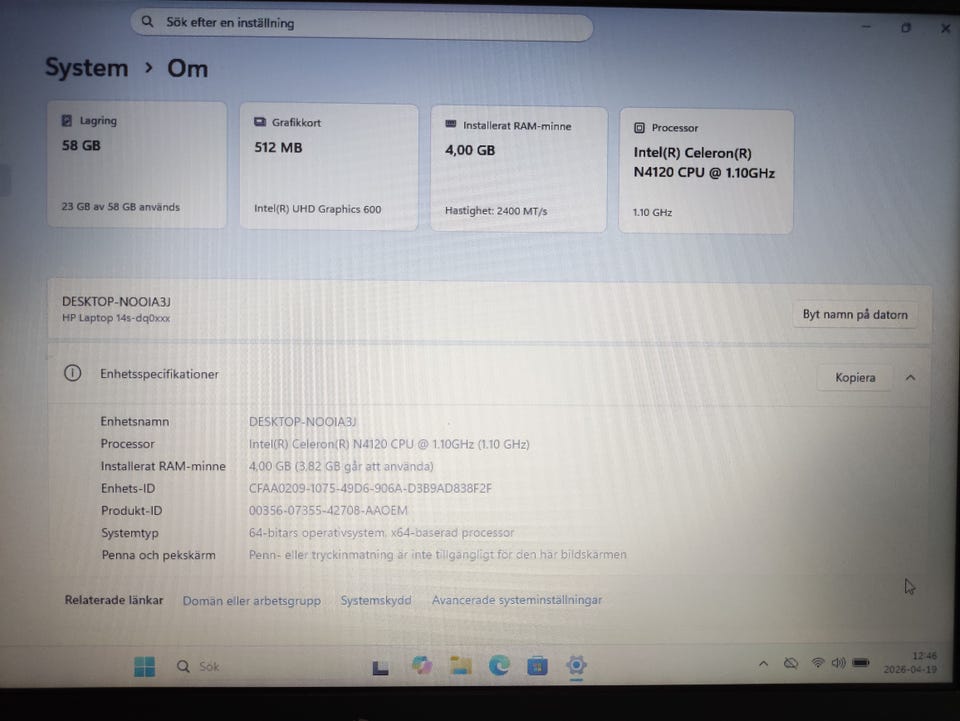This screenshot has width=960, height=721.
Task: Go back to System breadcrumb
Action: 86,67
